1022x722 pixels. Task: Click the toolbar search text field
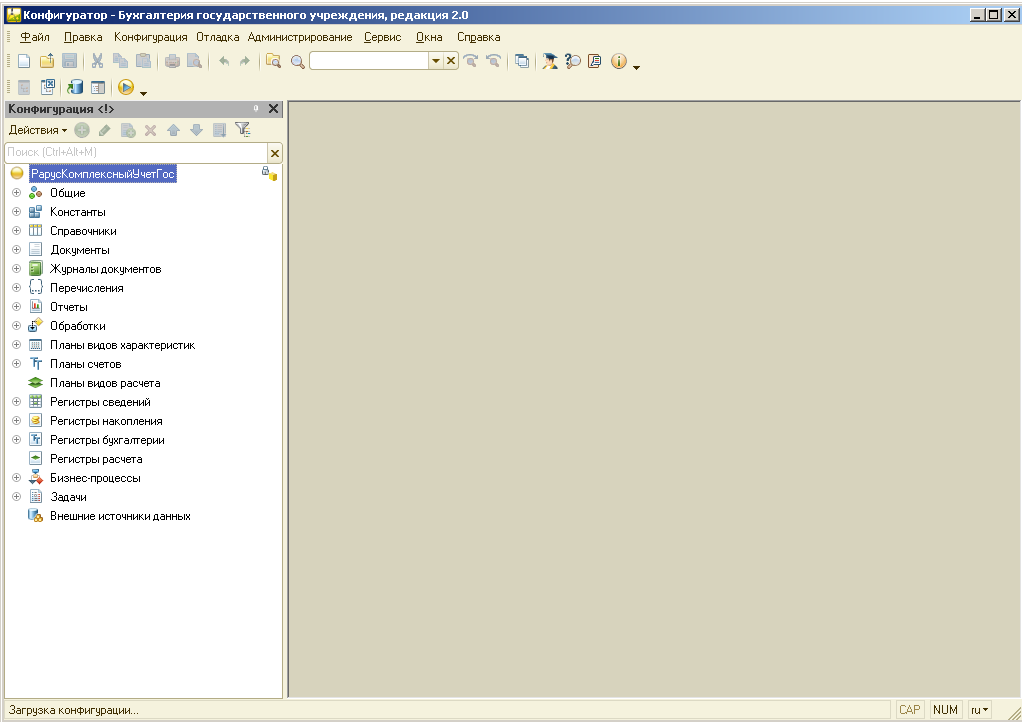point(369,61)
